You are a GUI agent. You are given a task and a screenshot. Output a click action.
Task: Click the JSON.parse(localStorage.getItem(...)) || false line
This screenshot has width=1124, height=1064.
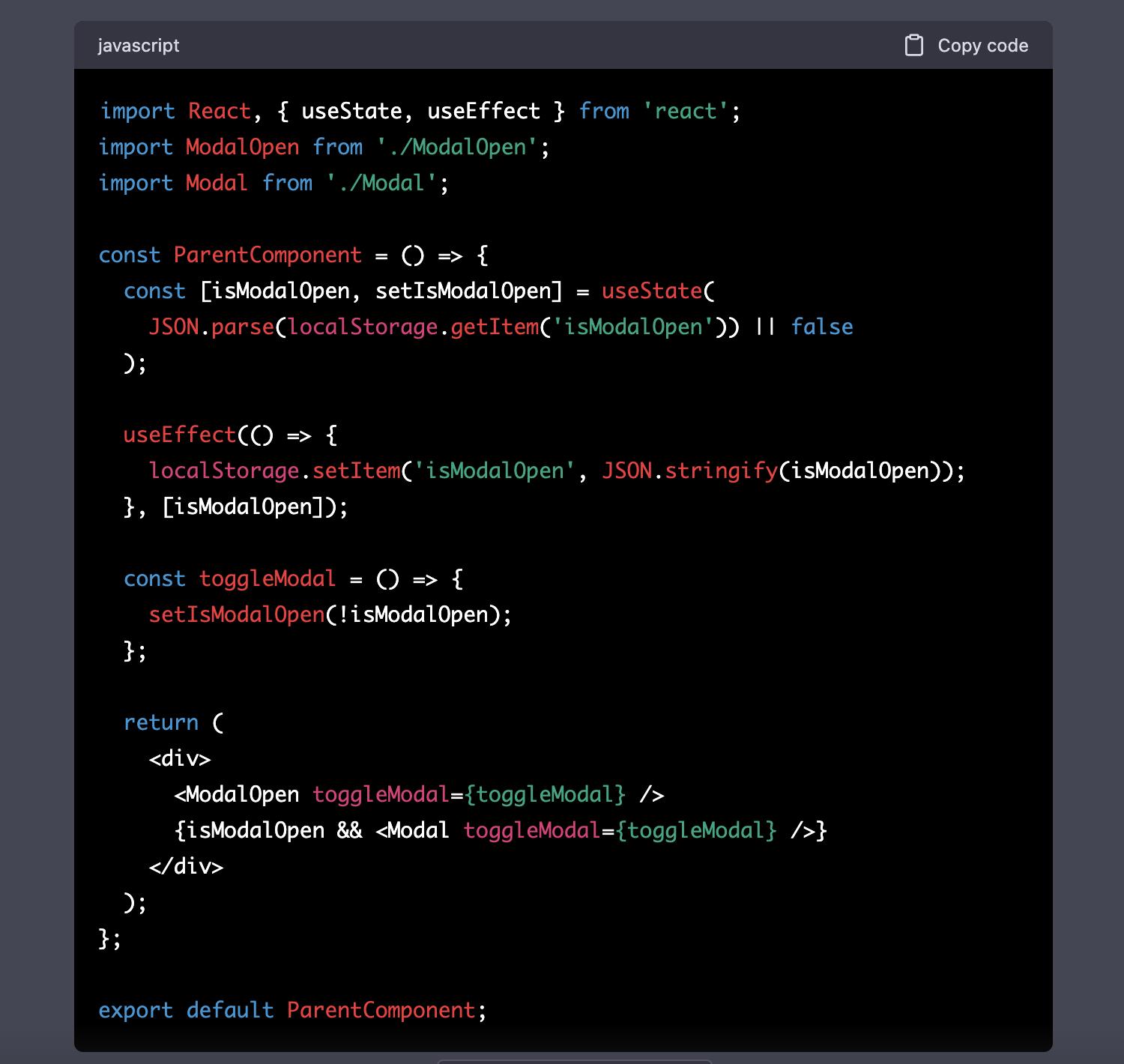pos(501,327)
